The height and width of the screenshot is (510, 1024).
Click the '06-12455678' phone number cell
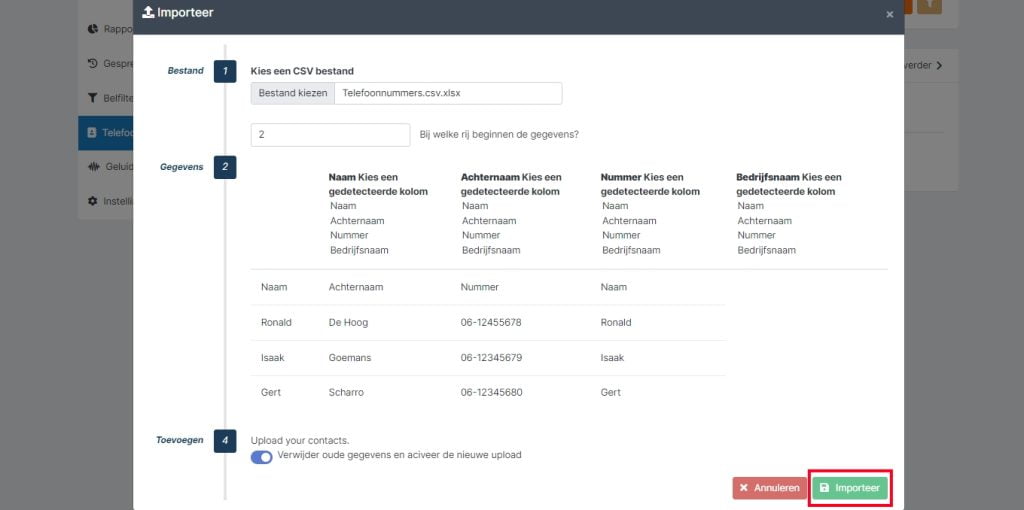click(491, 323)
